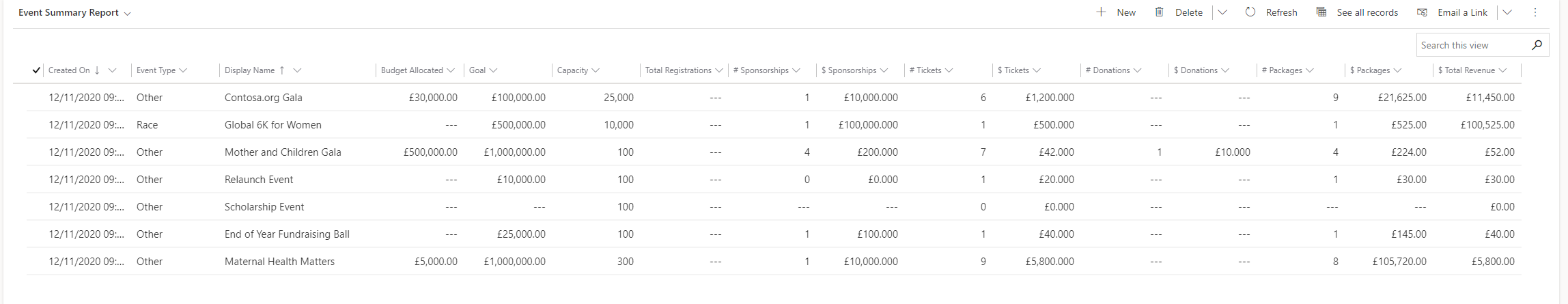Click the New plus icon

click(1101, 12)
